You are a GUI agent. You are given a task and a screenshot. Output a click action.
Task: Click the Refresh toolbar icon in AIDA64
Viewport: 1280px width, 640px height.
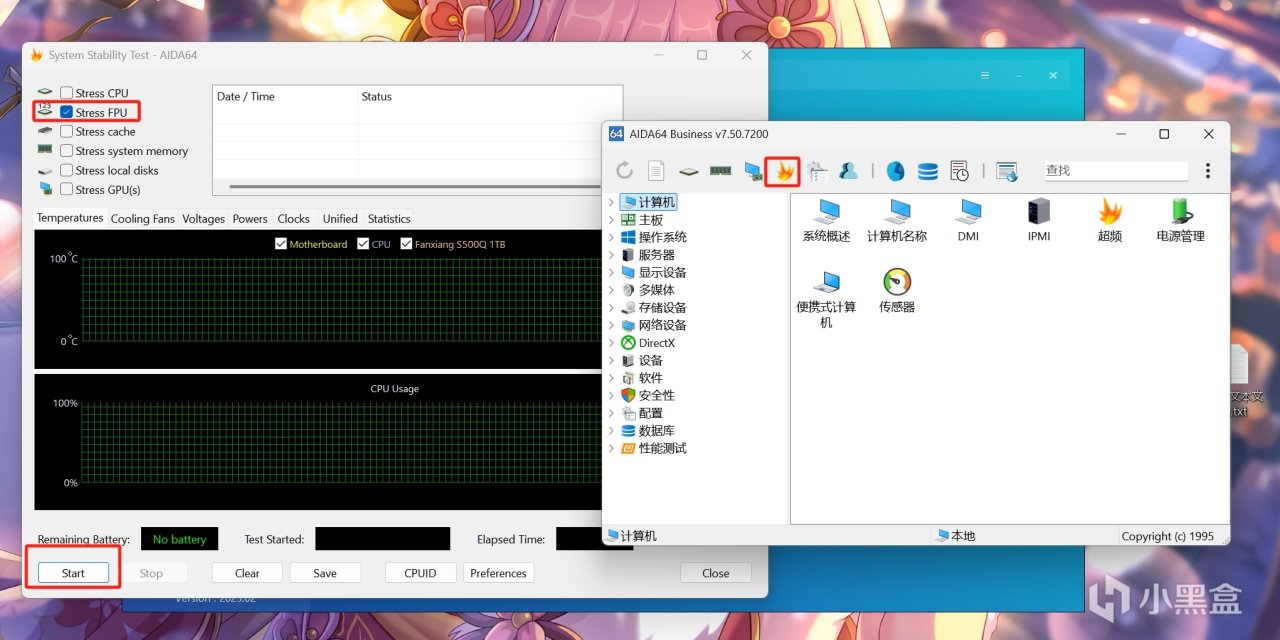pyautogui.click(x=625, y=171)
